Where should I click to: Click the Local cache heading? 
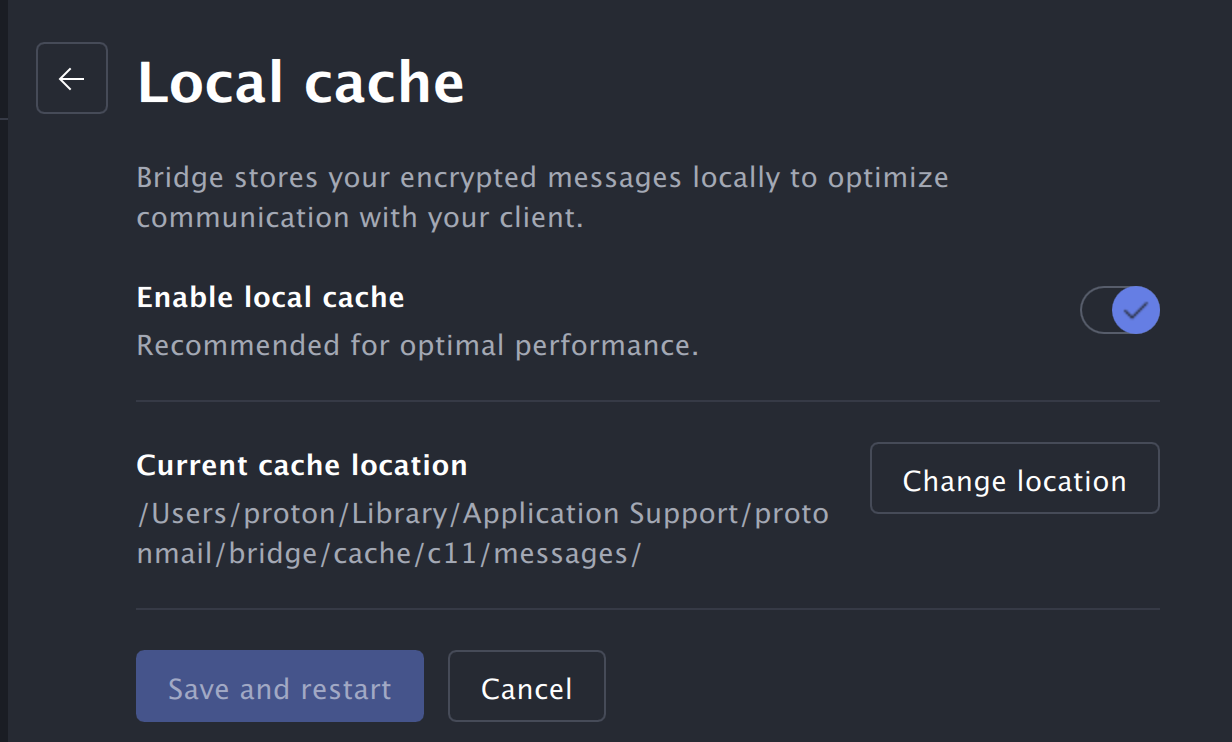pyautogui.click(x=300, y=82)
